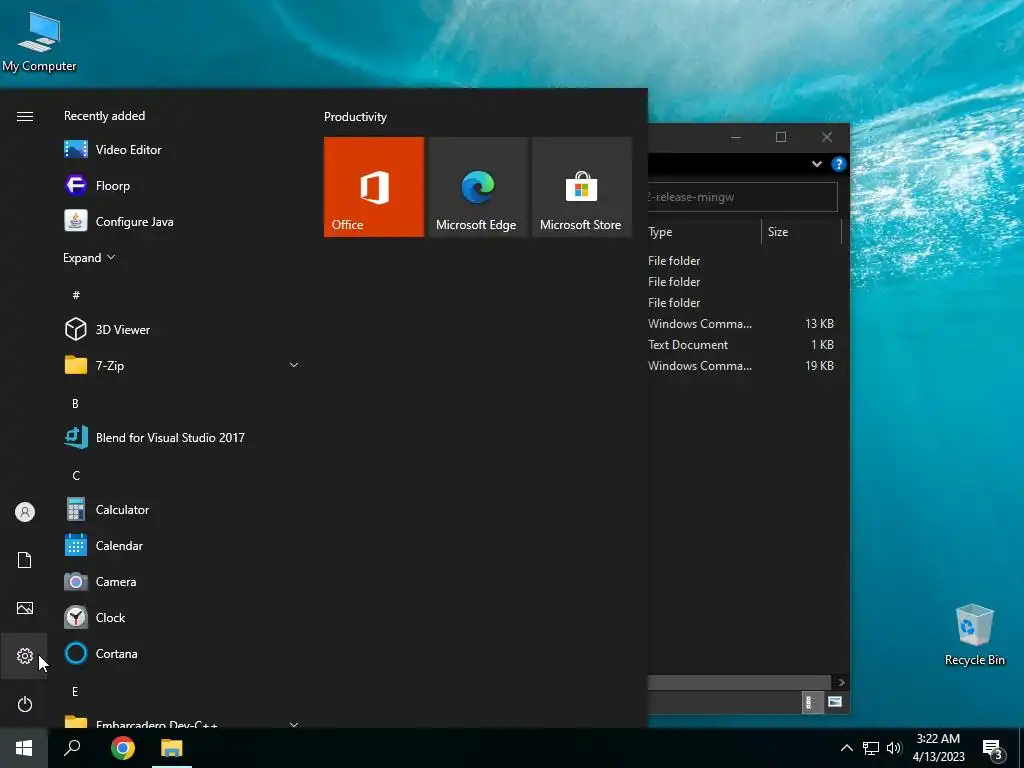Jump via the # letter header
Screen dimensions: 1024x768
pyautogui.click(x=76, y=295)
